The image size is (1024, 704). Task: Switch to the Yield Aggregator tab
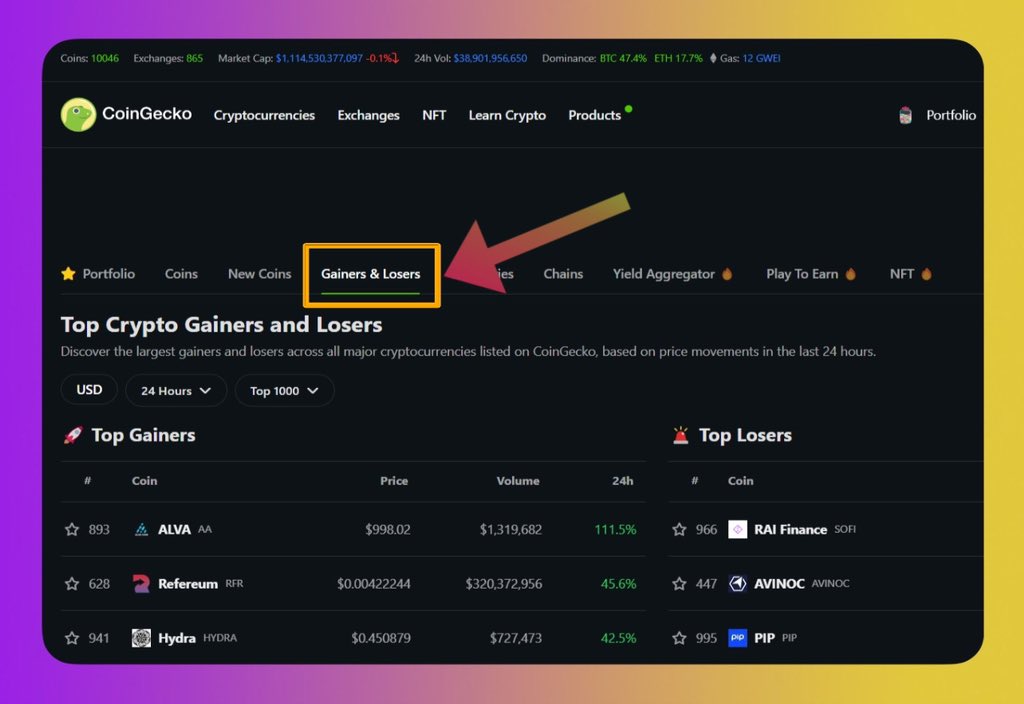tap(664, 274)
